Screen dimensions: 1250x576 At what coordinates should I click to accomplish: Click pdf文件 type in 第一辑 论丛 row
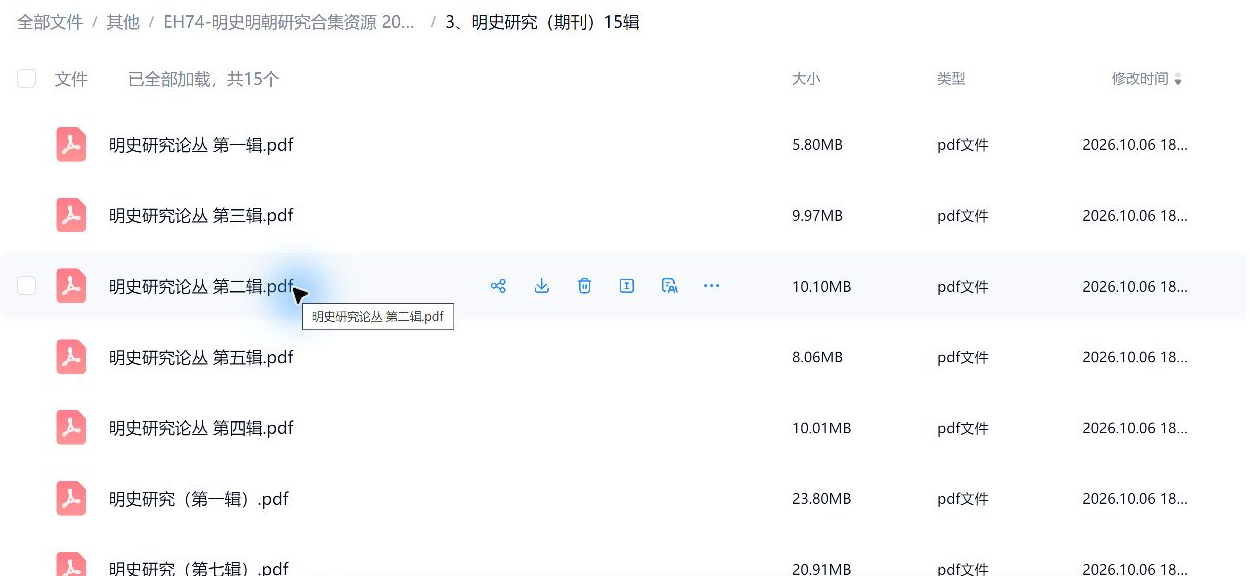963,145
